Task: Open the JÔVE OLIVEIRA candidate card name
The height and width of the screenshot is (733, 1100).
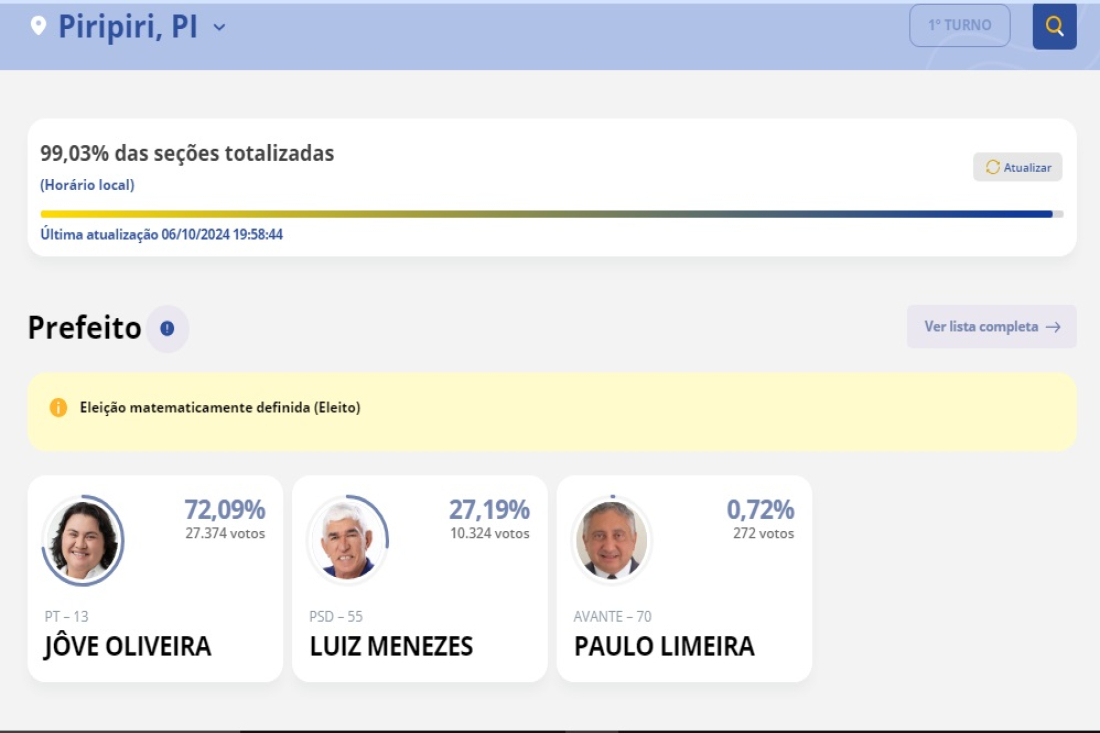Action: (128, 645)
